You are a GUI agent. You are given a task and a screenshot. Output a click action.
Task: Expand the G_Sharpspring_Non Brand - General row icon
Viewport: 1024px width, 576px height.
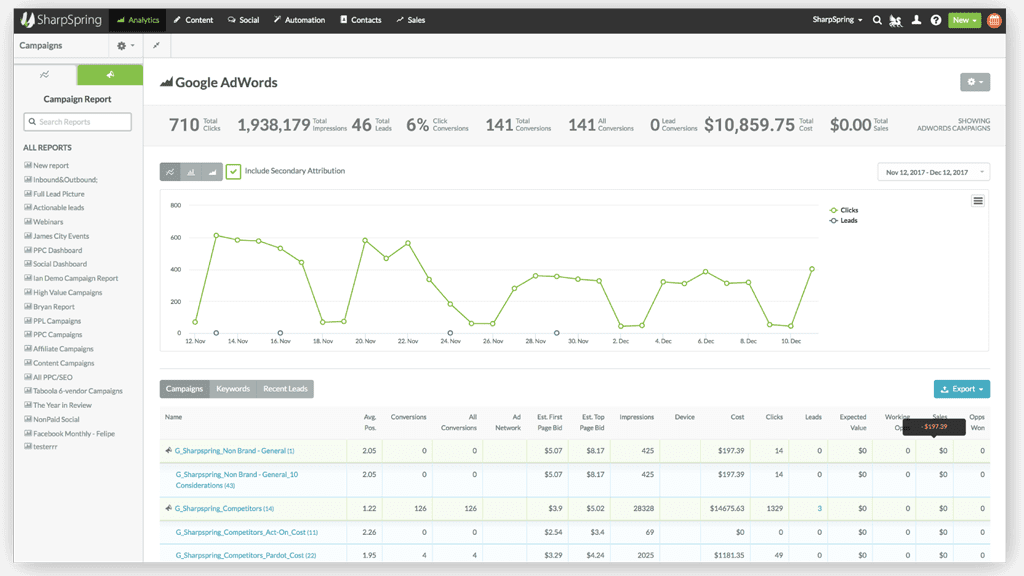click(168, 451)
